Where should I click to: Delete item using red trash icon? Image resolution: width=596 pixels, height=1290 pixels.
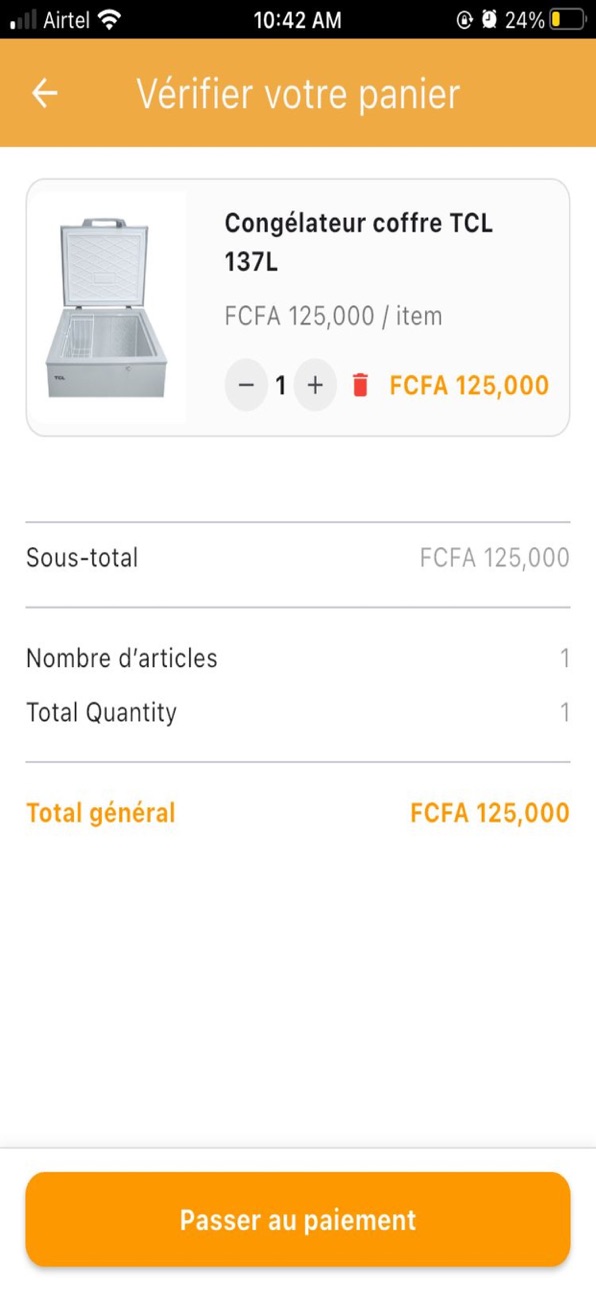tap(361, 385)
